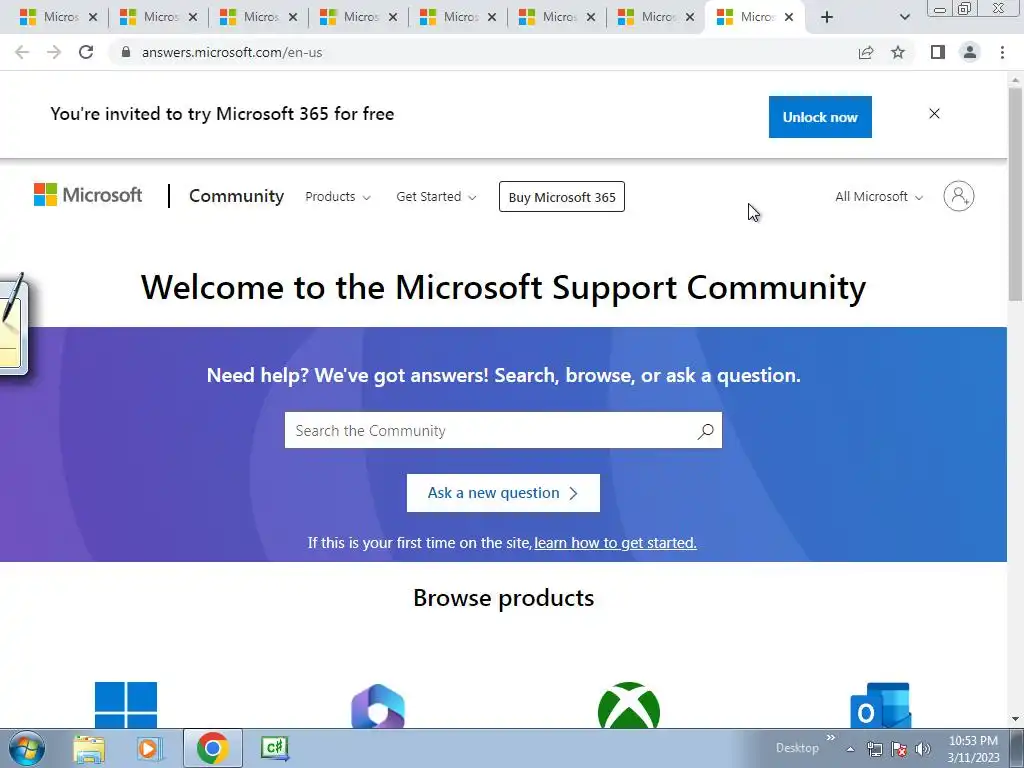1024x768 pixels.
Task: Click the Buy Microsoft 365 button
Action: coord(562,197)
